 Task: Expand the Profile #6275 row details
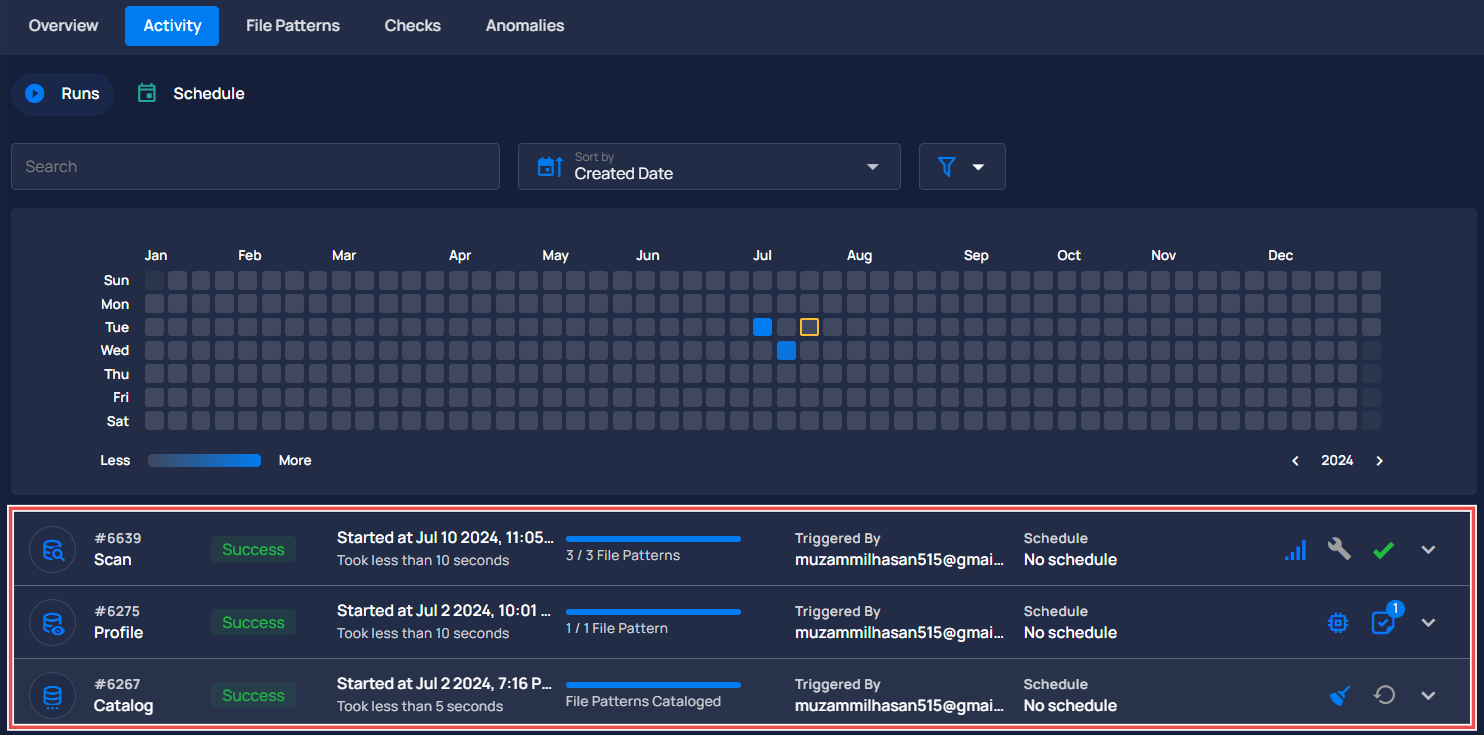1428,622
